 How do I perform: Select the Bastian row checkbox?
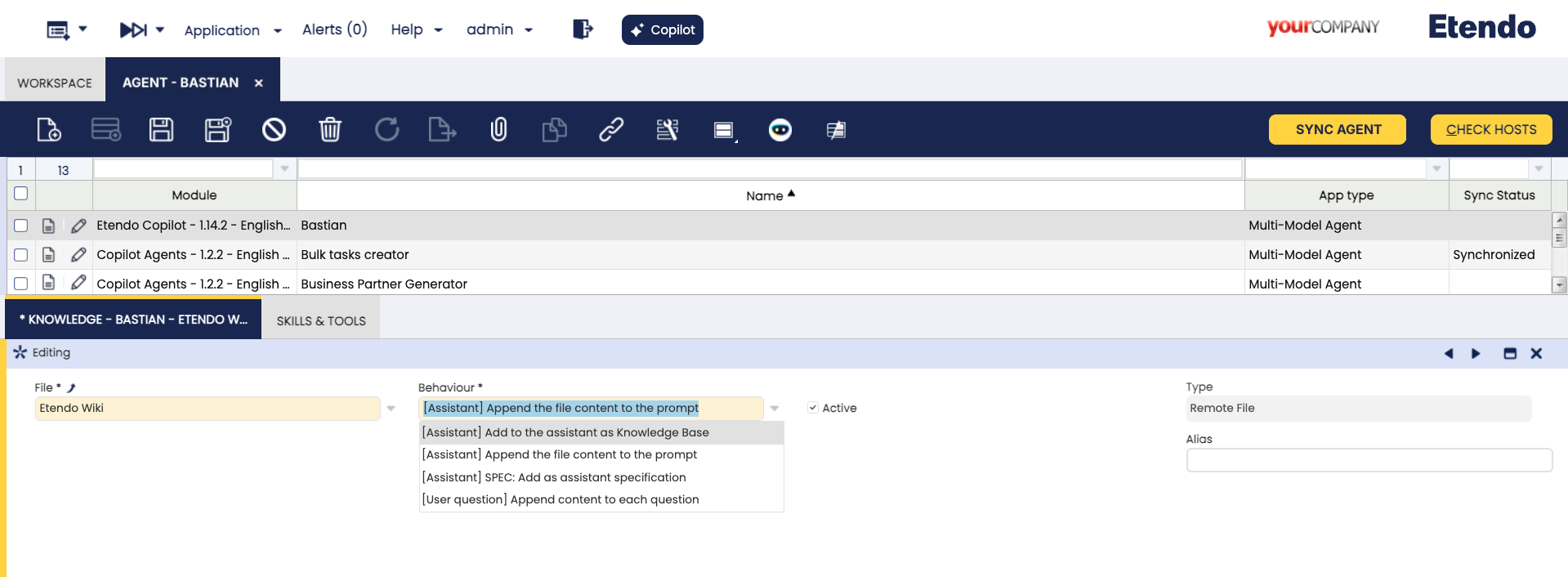click(21, 226)
